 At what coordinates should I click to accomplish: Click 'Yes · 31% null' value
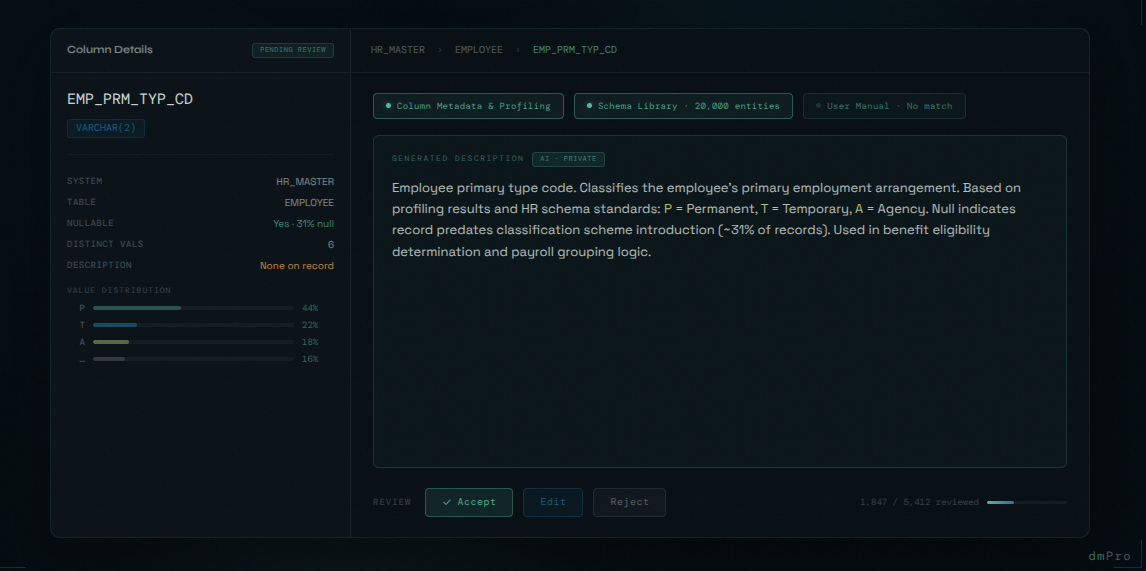[x=303, y=224]
